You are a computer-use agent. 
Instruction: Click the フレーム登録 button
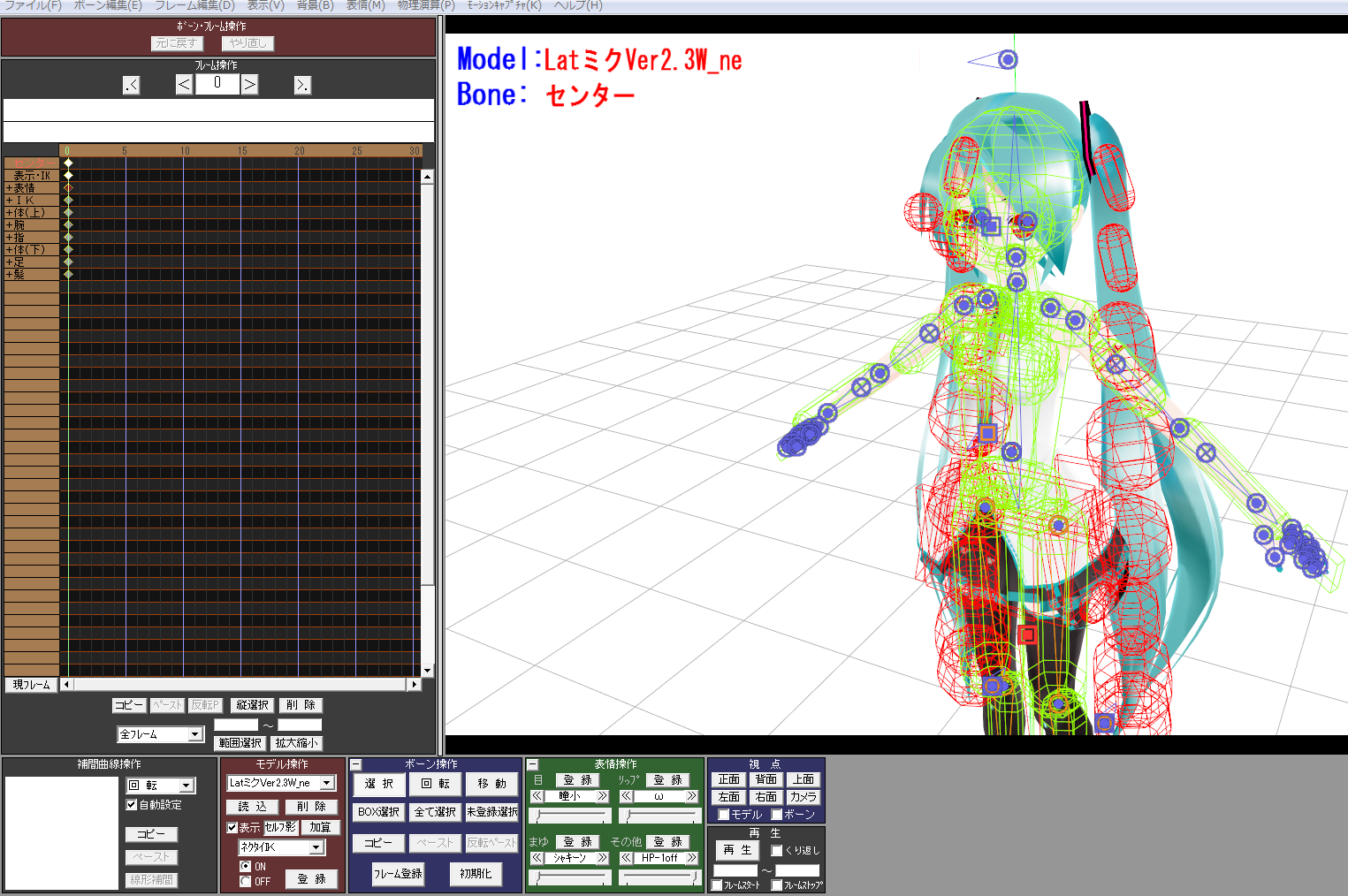(x=398, y=874)
